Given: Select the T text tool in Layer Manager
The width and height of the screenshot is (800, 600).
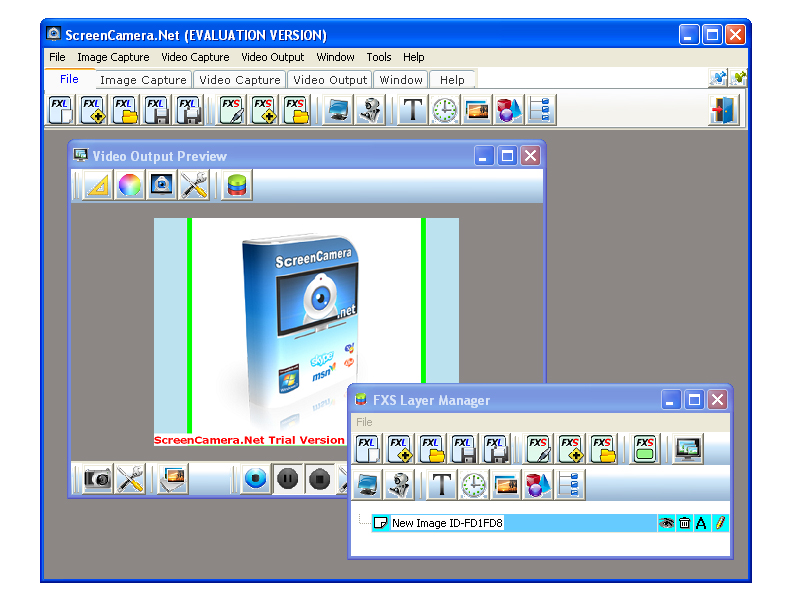Looking at the screenshot, I should coord(442,485).
